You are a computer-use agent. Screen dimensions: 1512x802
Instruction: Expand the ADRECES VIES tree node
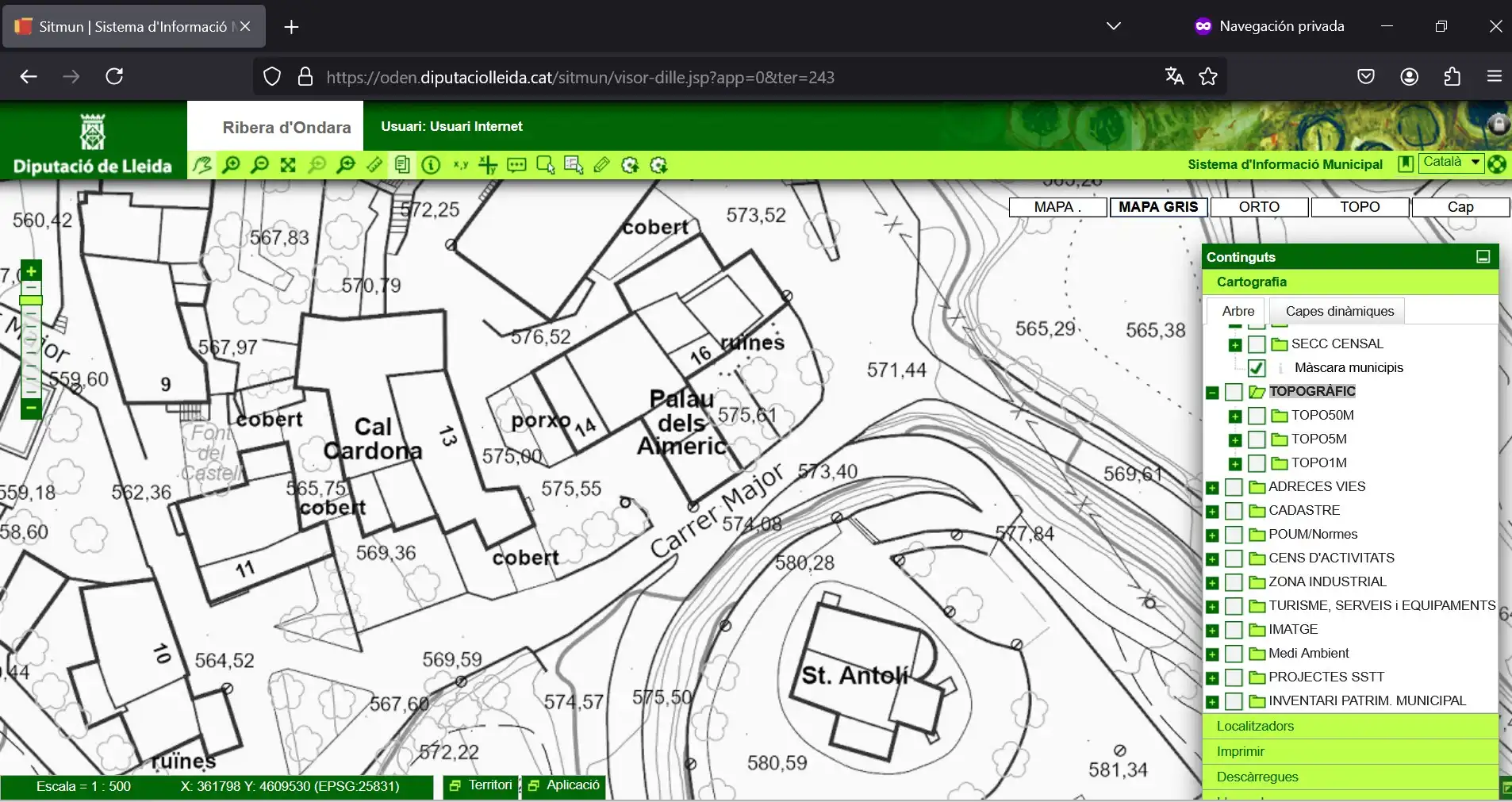[x=1212, y=488]
